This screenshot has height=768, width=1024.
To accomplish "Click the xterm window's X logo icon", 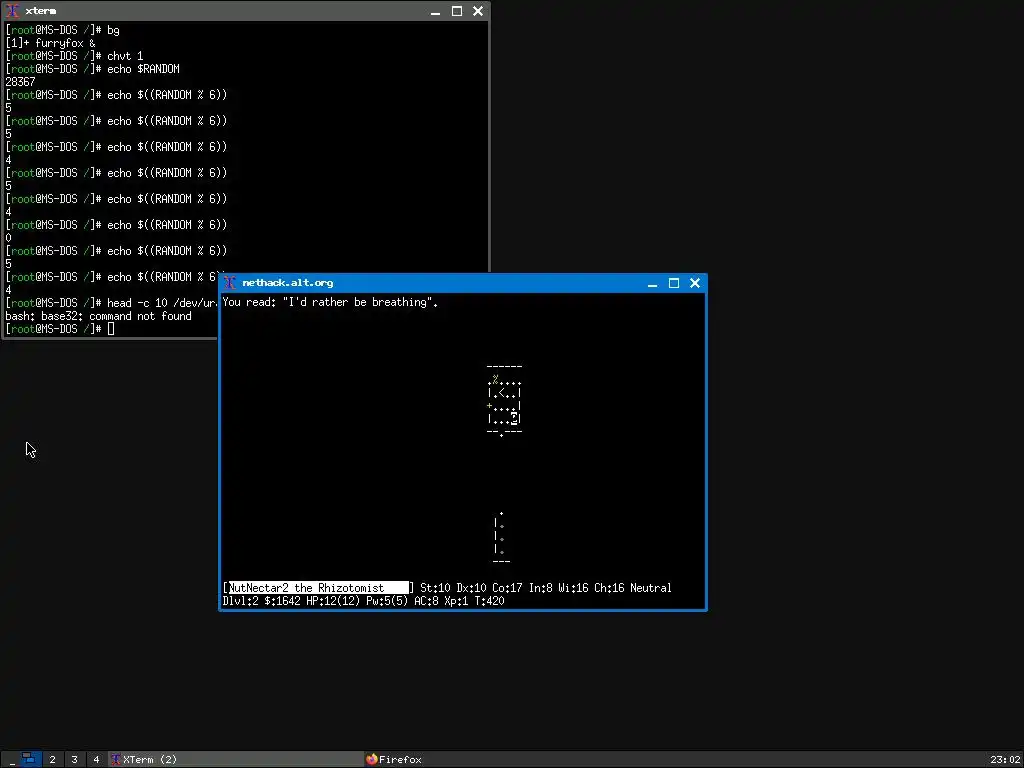I will tap(12, 11).
